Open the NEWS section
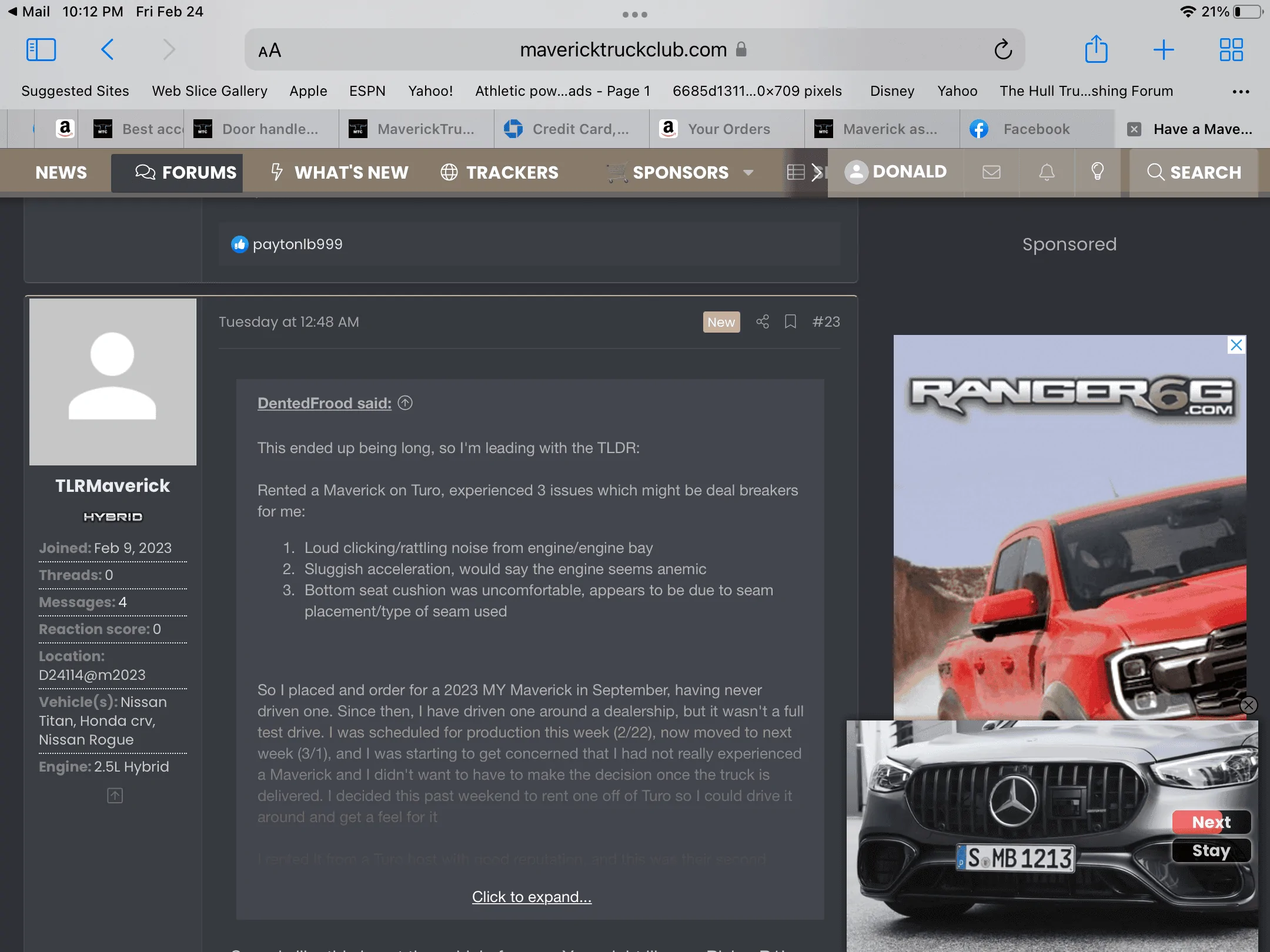This screenshot has width=1270, height=952. click(61, 173)
